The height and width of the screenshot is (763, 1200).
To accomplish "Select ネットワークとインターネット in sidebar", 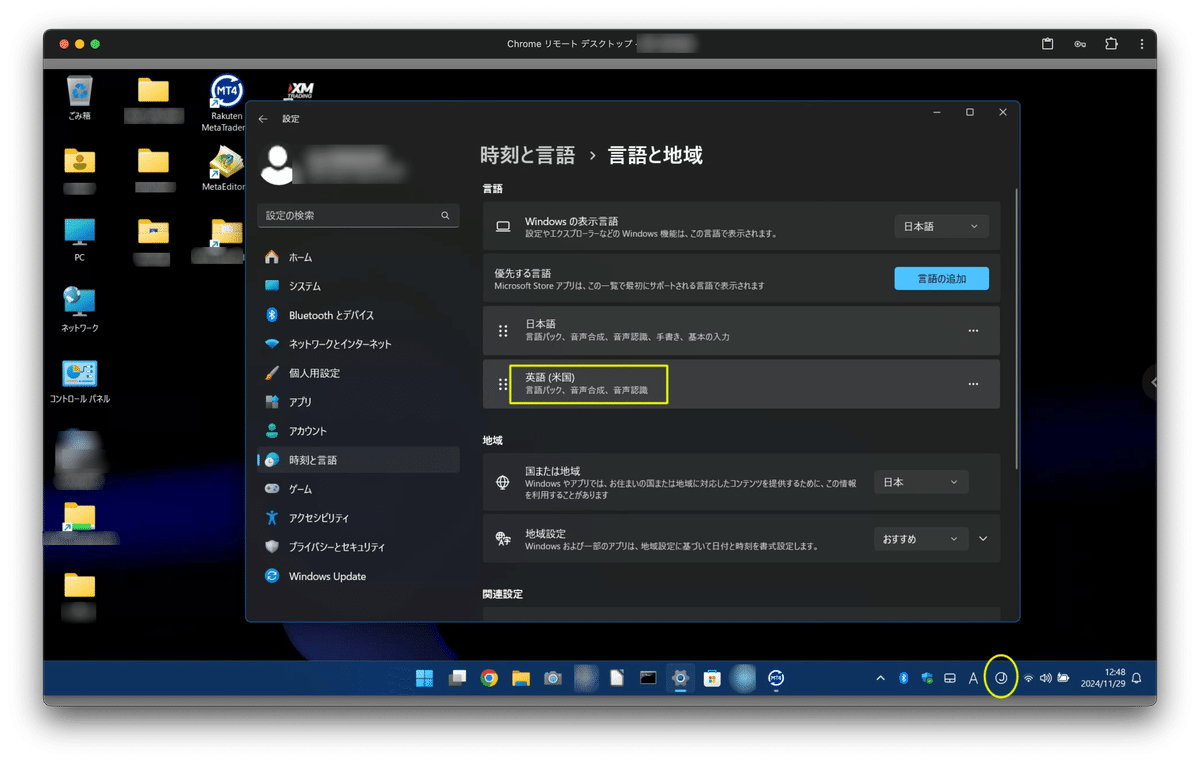I will pyautogui.click(x=358, y=344).
